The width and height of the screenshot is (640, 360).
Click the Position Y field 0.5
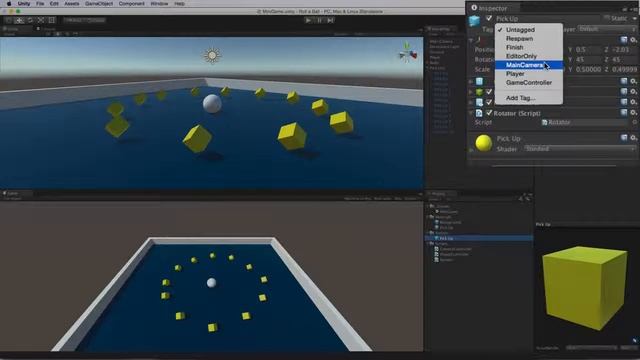click(x=587, y=49)
